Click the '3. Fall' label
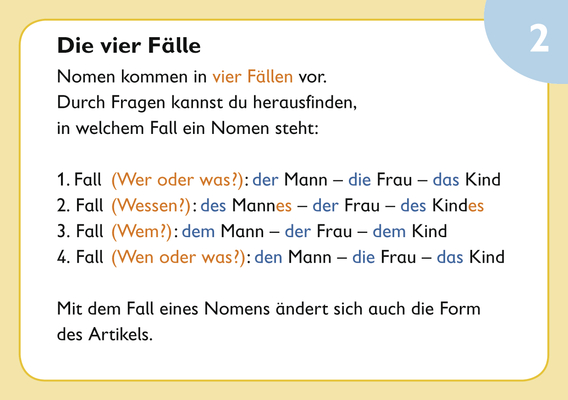 coord(80,232)
